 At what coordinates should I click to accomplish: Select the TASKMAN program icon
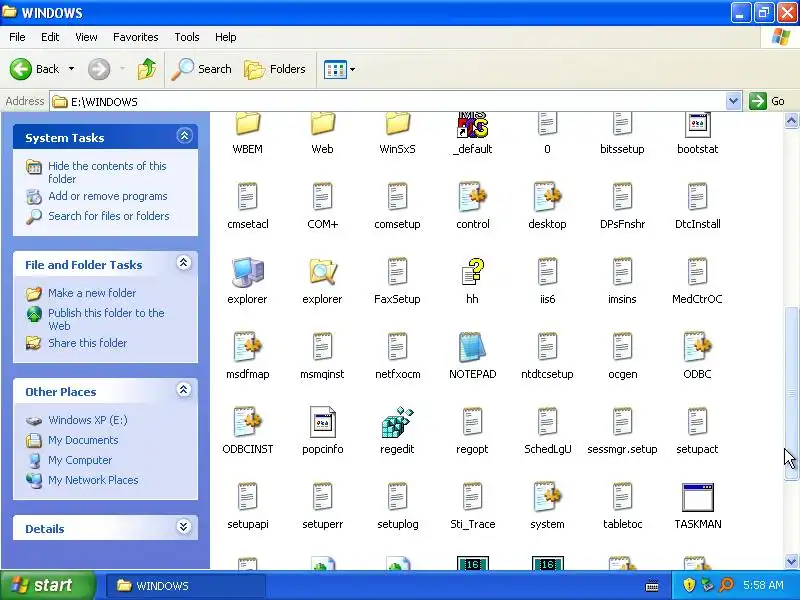[x=697, y=497]
